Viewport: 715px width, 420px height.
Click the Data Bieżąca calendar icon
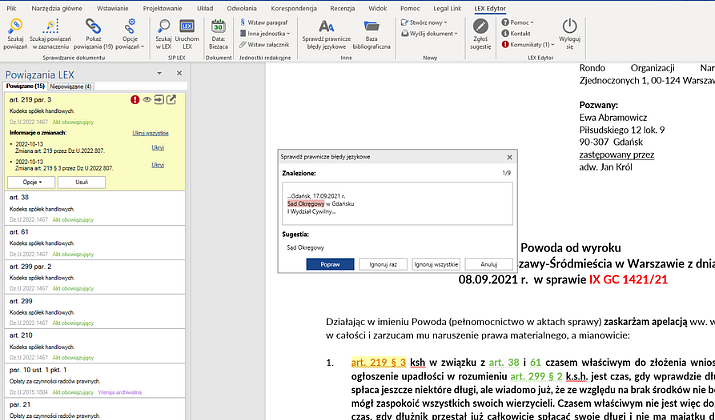coord(219,31)
